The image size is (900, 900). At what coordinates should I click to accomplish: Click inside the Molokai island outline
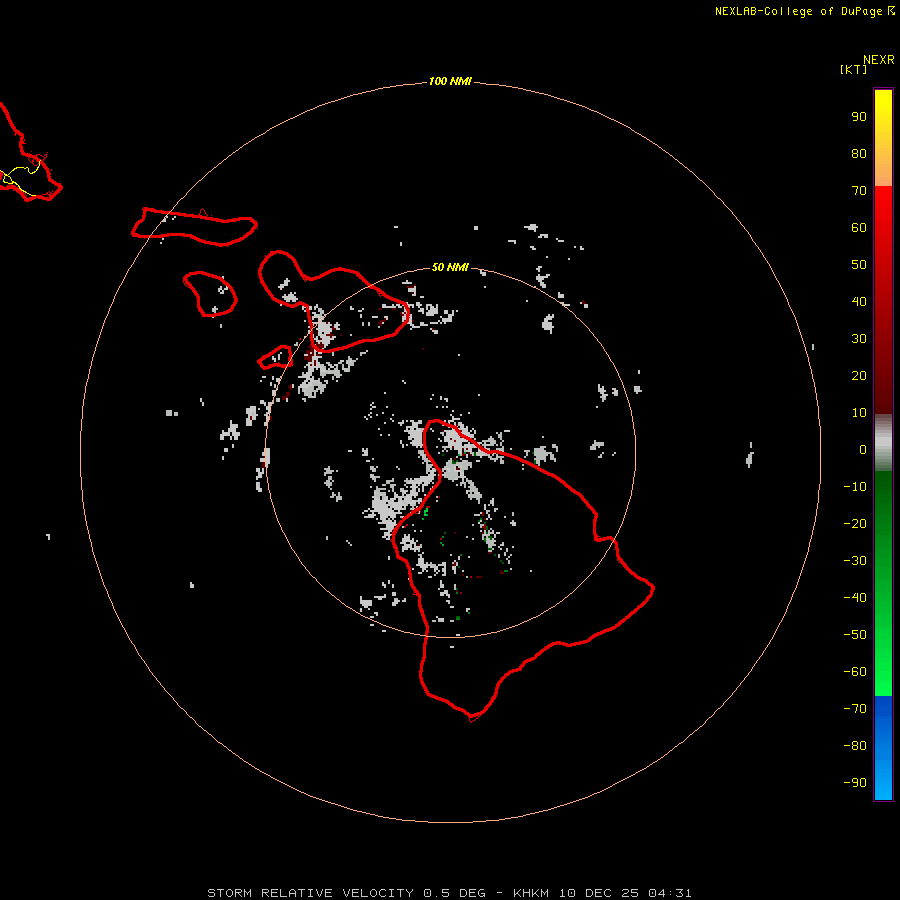click(195, 226)
